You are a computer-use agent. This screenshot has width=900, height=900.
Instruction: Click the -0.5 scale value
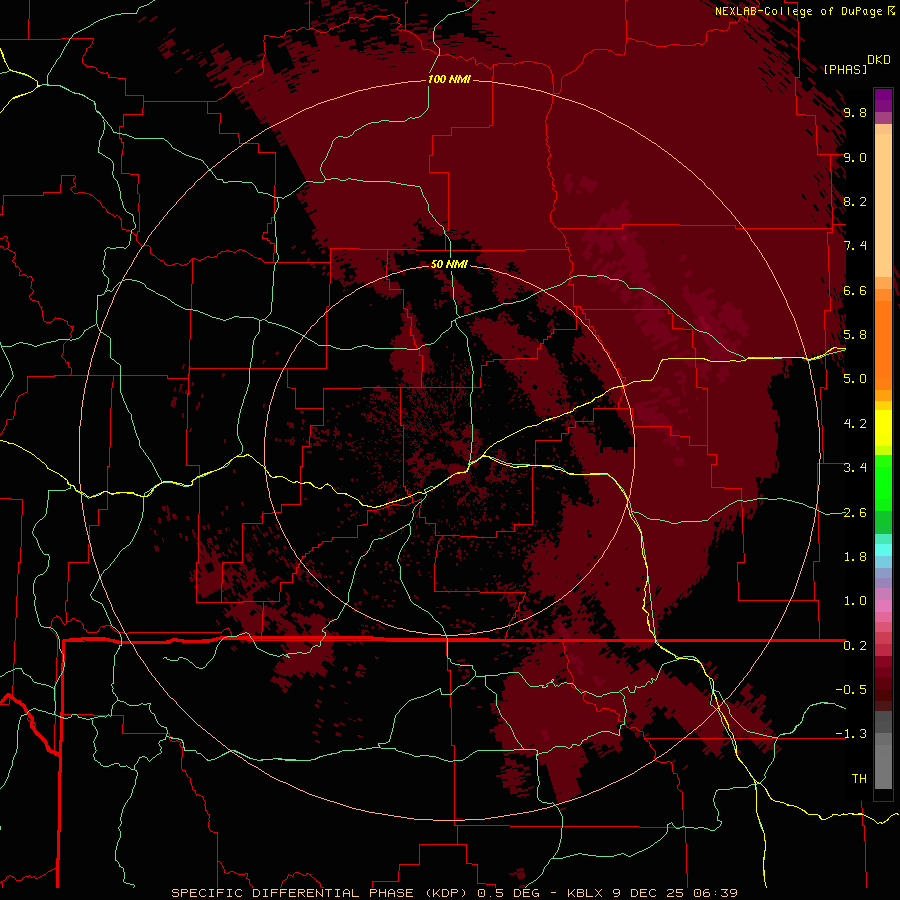click(851, 689)
